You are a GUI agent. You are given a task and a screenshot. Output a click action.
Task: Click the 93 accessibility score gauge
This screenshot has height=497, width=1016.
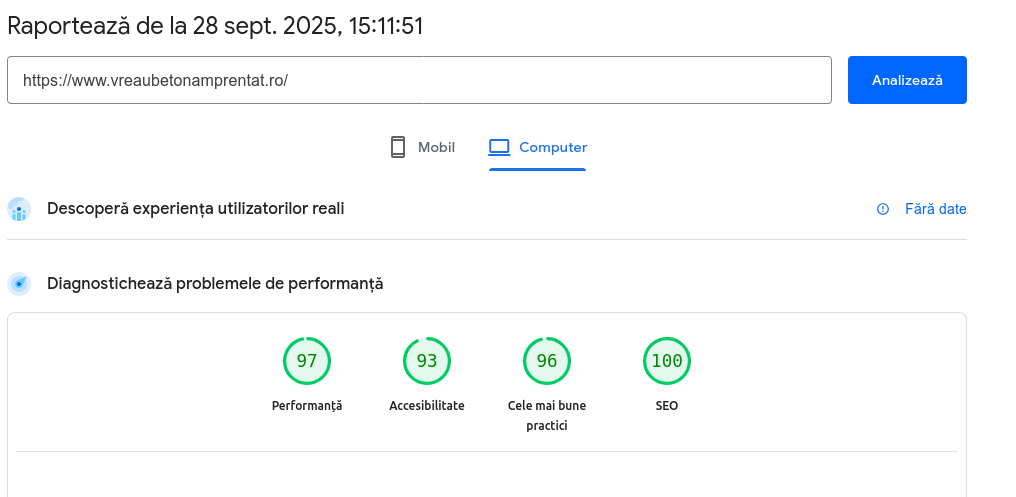[427, 361]
